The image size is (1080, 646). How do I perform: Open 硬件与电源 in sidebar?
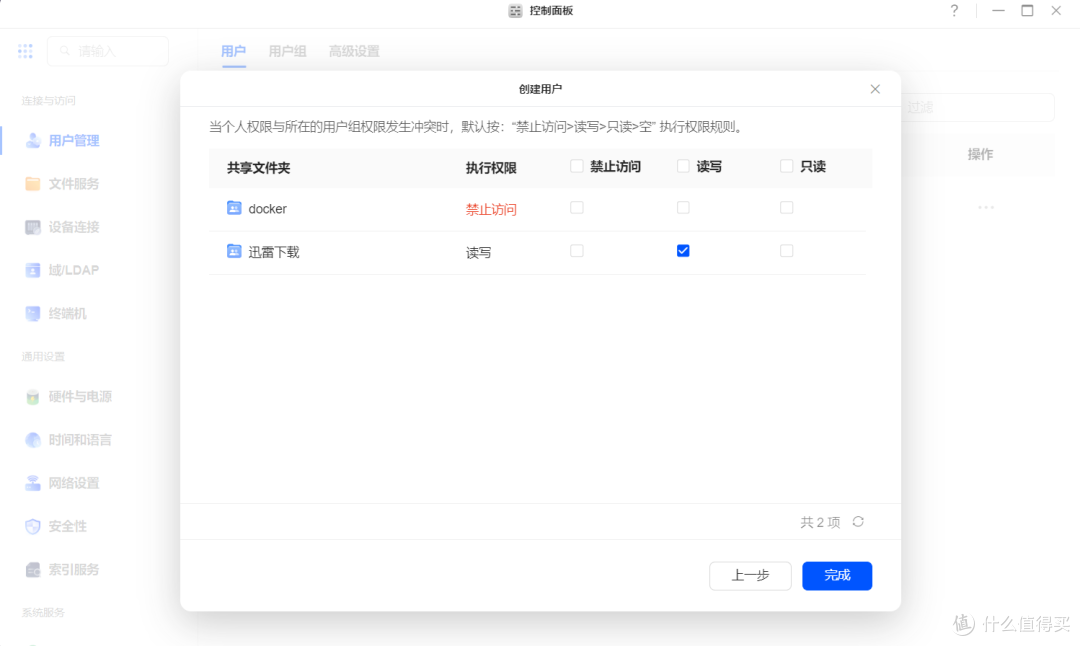[79, 397]
